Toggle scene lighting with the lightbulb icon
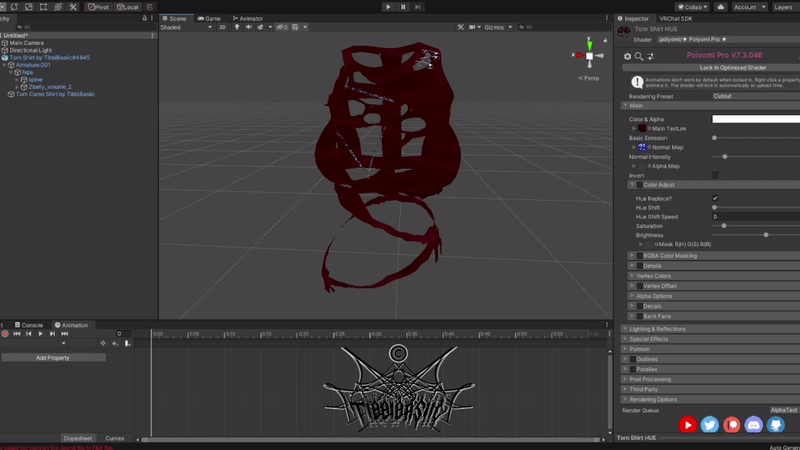This screenshot has width=800, height=450. coord(236,27)
